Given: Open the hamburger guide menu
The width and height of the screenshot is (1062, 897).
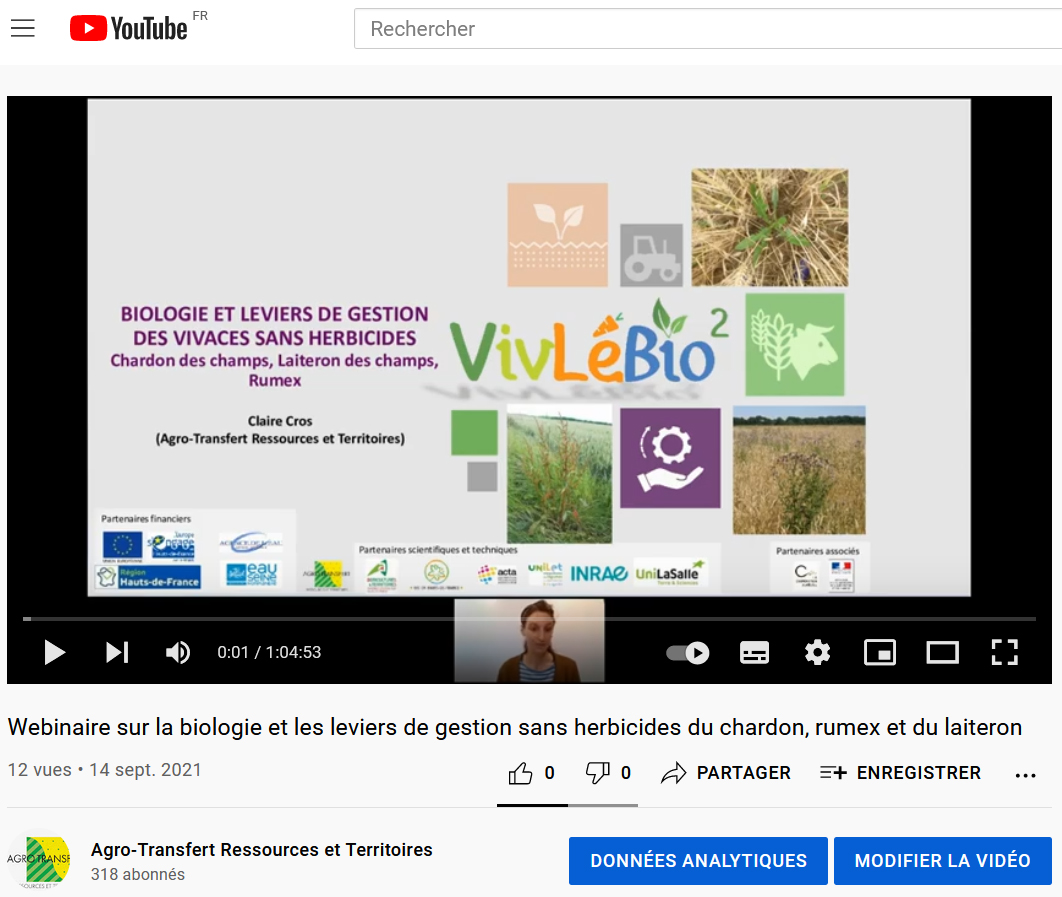Looking at the screenshot, I should click(x=22, y=28).
